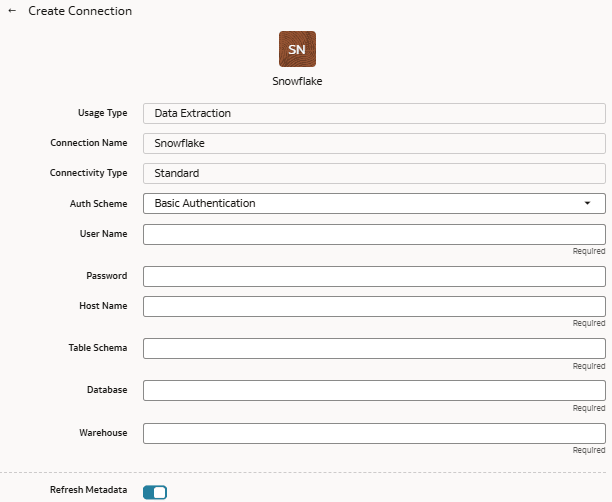Click Required hint under User Name
612x502 pixels.
589,251
